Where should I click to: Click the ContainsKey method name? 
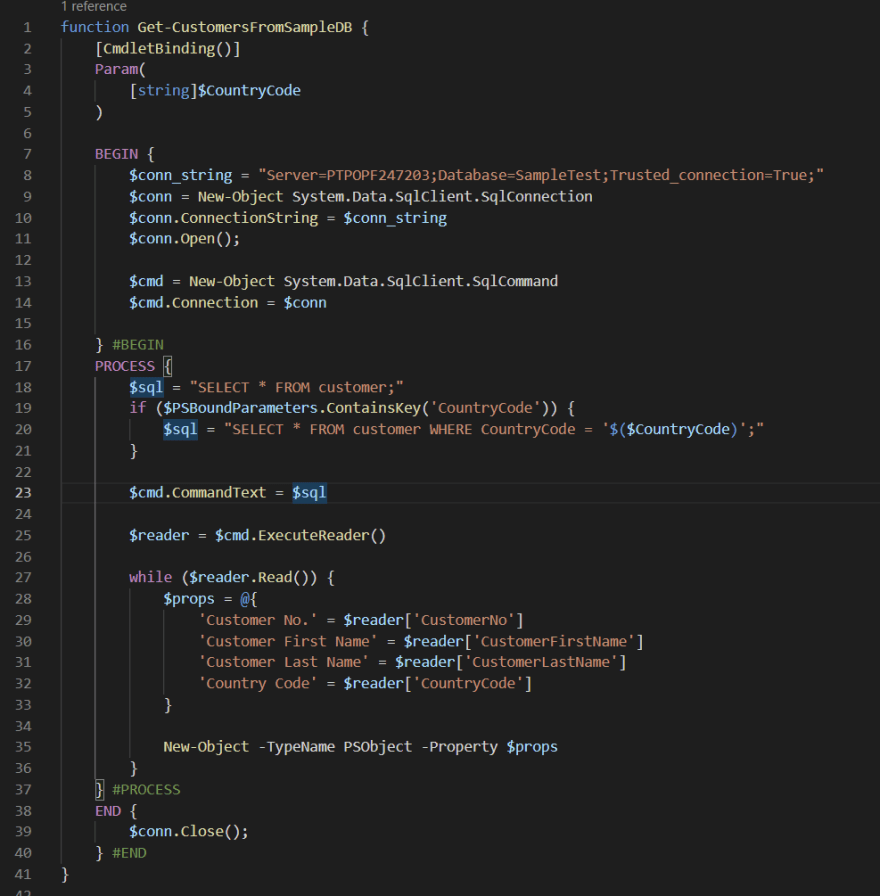coord(374,408)
